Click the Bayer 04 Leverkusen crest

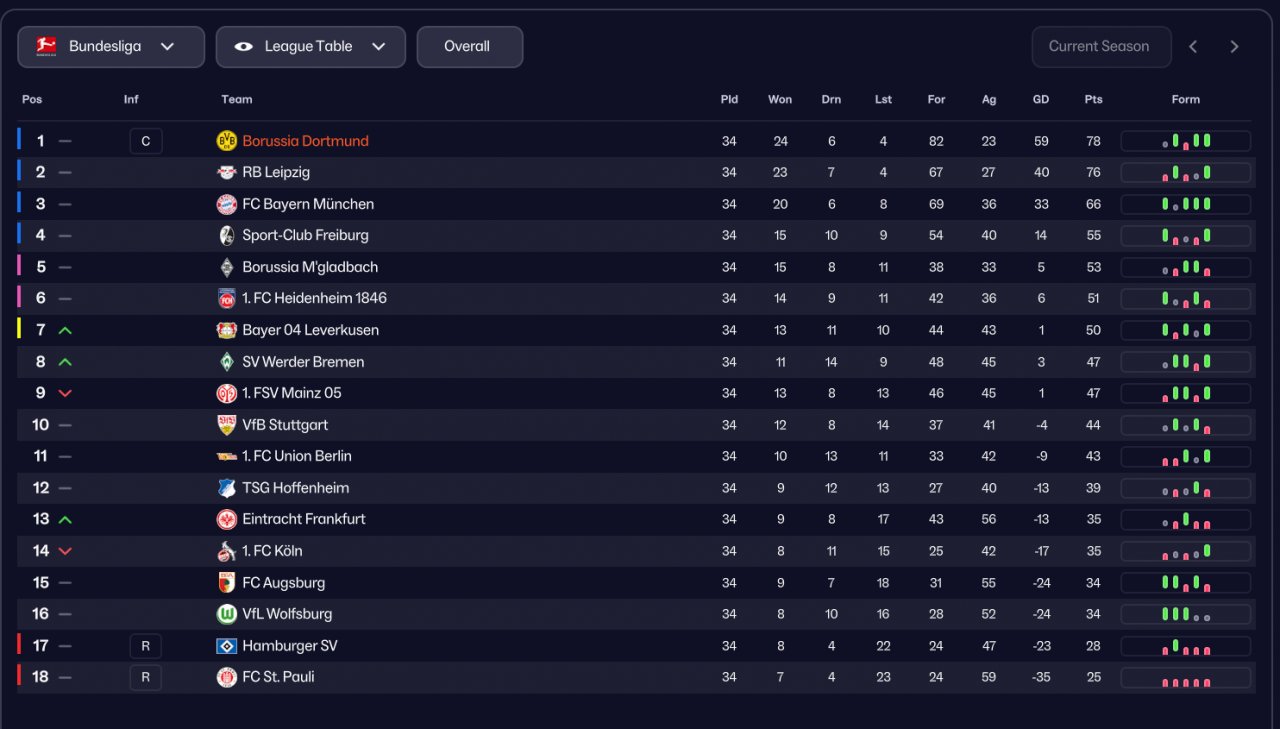coord(227,330)
